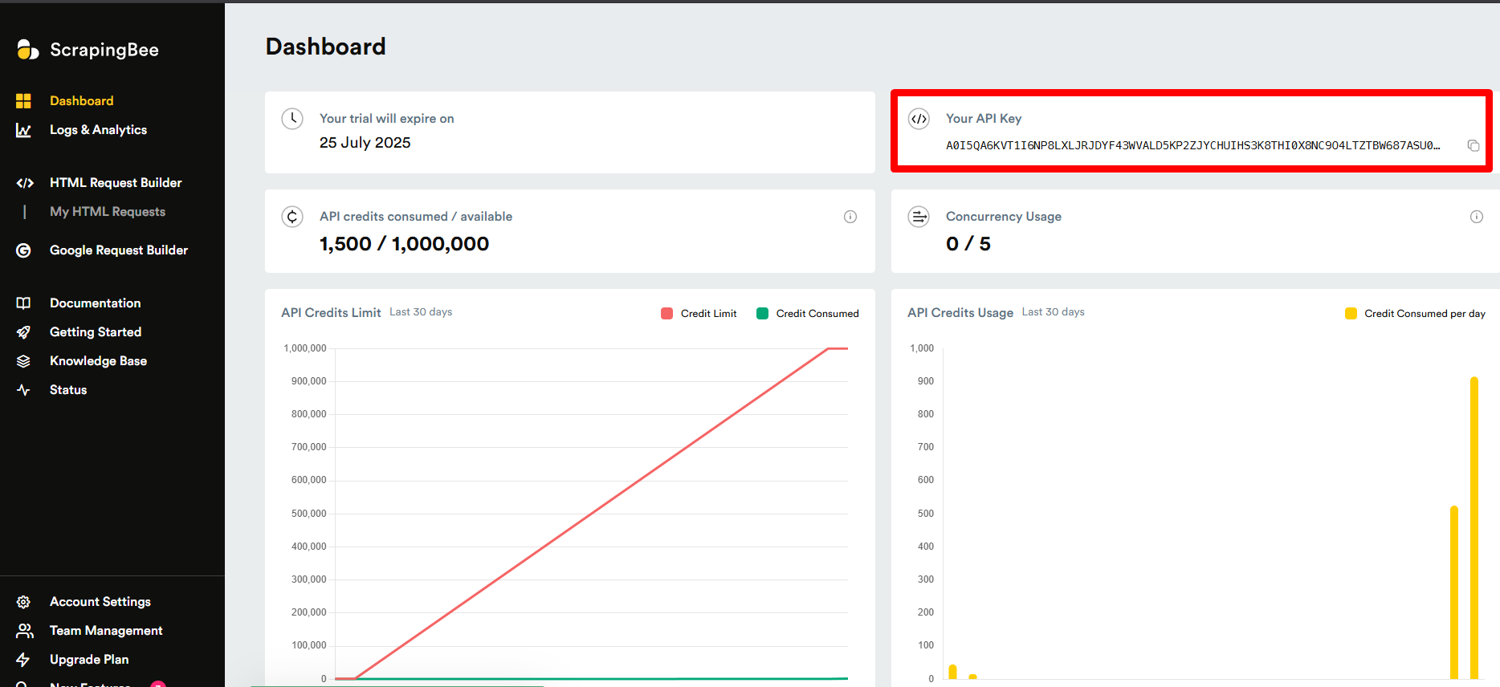
Task: Open Status via the pulse icon
Action: [23, 389]
